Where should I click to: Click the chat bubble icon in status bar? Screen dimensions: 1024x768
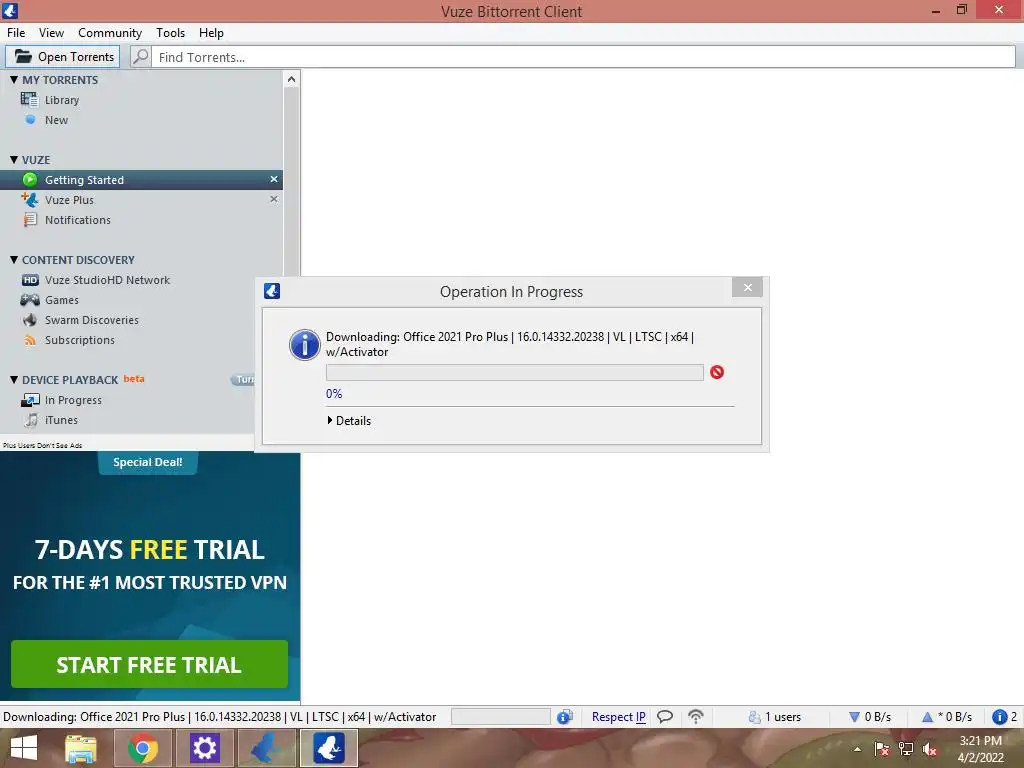(665, 716)
